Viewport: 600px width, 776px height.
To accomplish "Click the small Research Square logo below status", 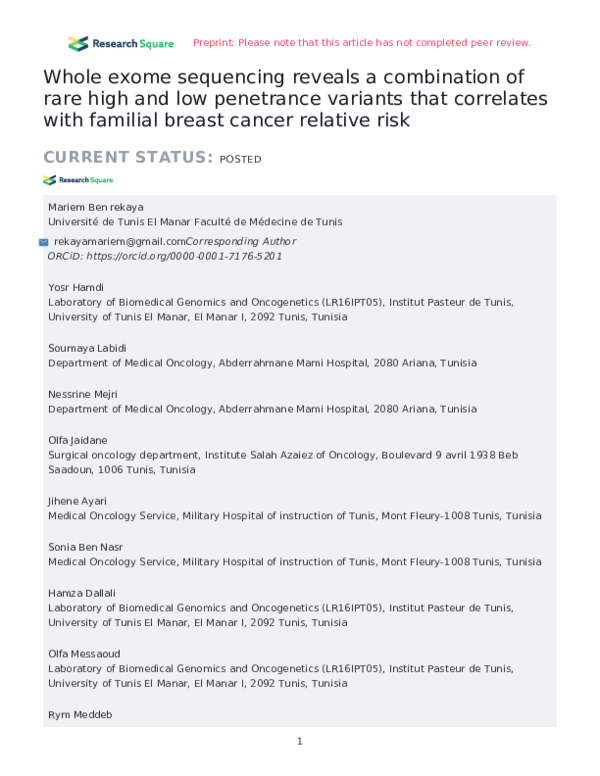I will pos(78,180).
